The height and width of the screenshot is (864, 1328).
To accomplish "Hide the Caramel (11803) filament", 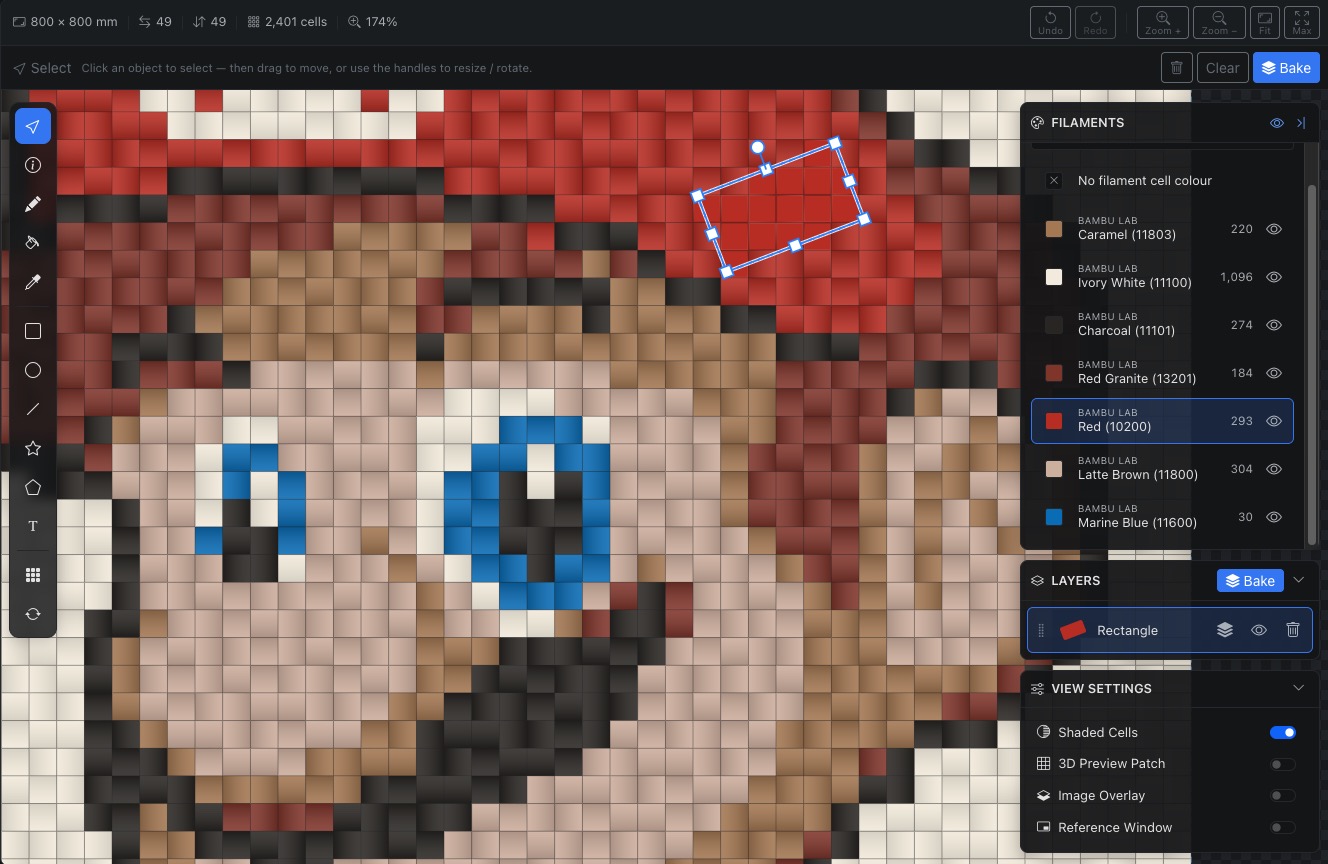I will pyautogui.click(x=1274, y=229).
